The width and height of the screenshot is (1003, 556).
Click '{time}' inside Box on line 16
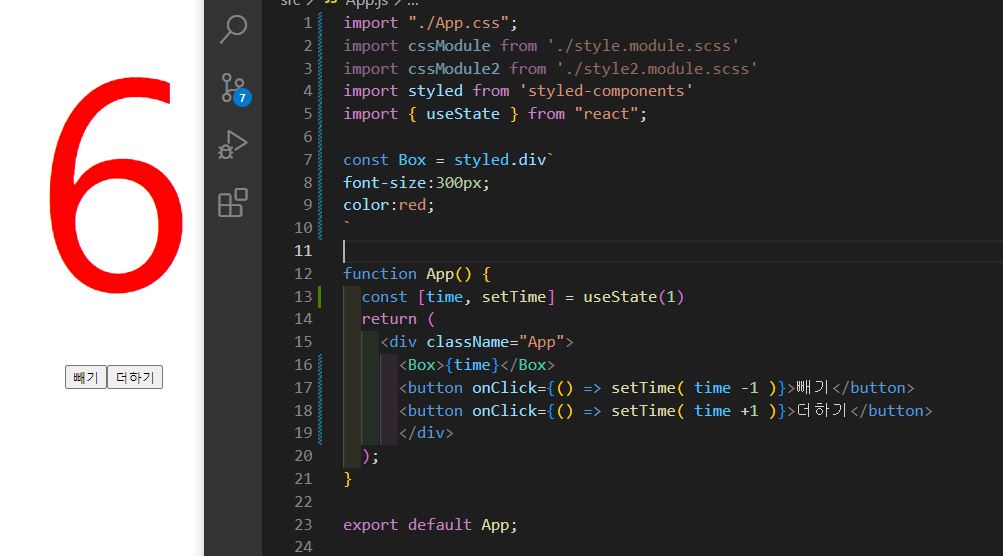[471, 365]
